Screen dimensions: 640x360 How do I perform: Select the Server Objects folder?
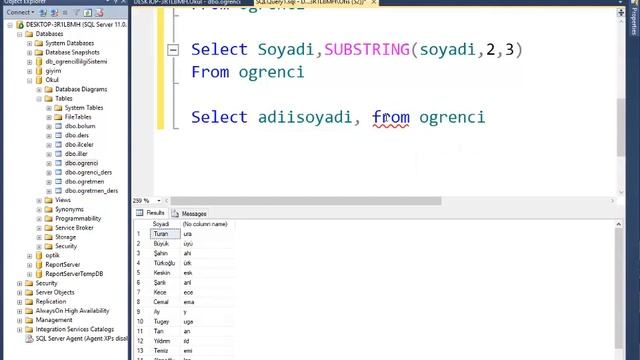pyautogui.click(x=55, y=292)
